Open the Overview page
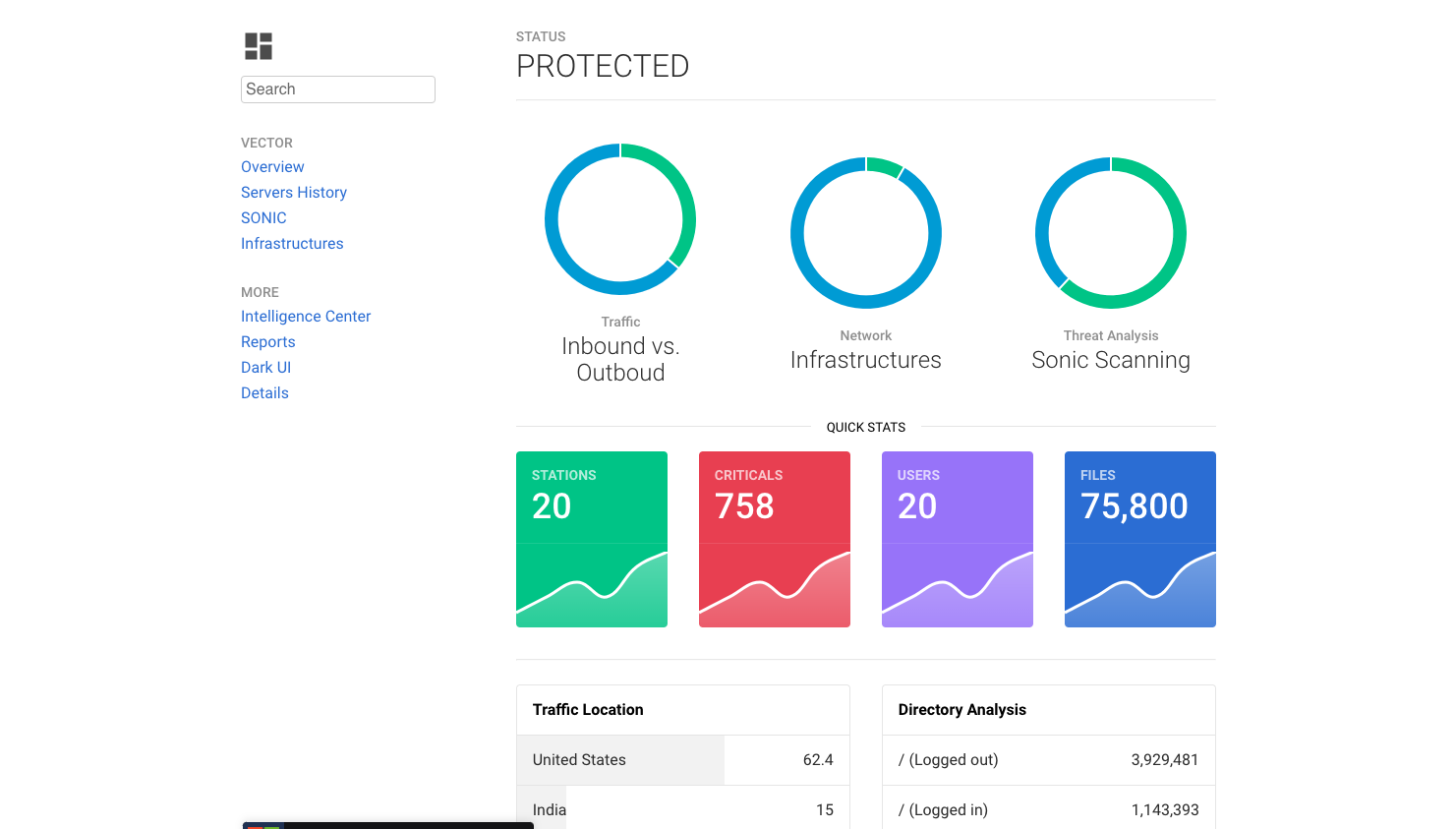 pyautogui.click(x=272, y=166)
